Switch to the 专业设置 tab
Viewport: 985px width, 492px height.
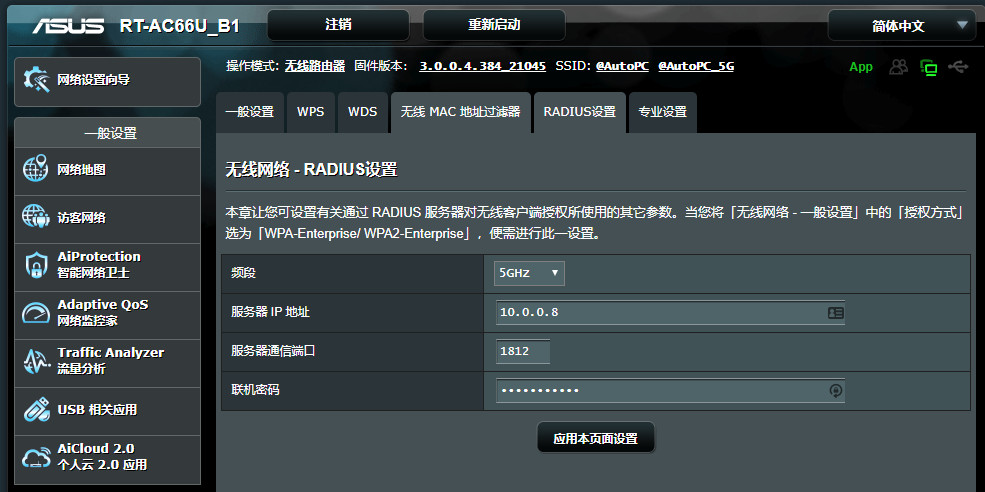pos(662,112)
